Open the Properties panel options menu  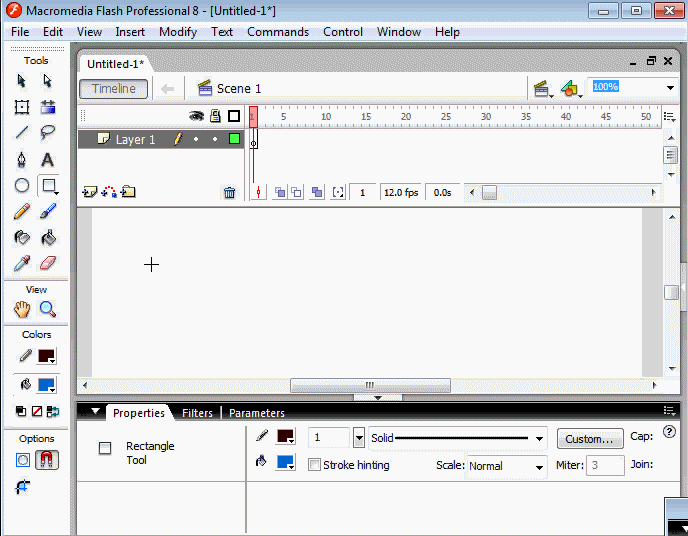tap(669, 411)
